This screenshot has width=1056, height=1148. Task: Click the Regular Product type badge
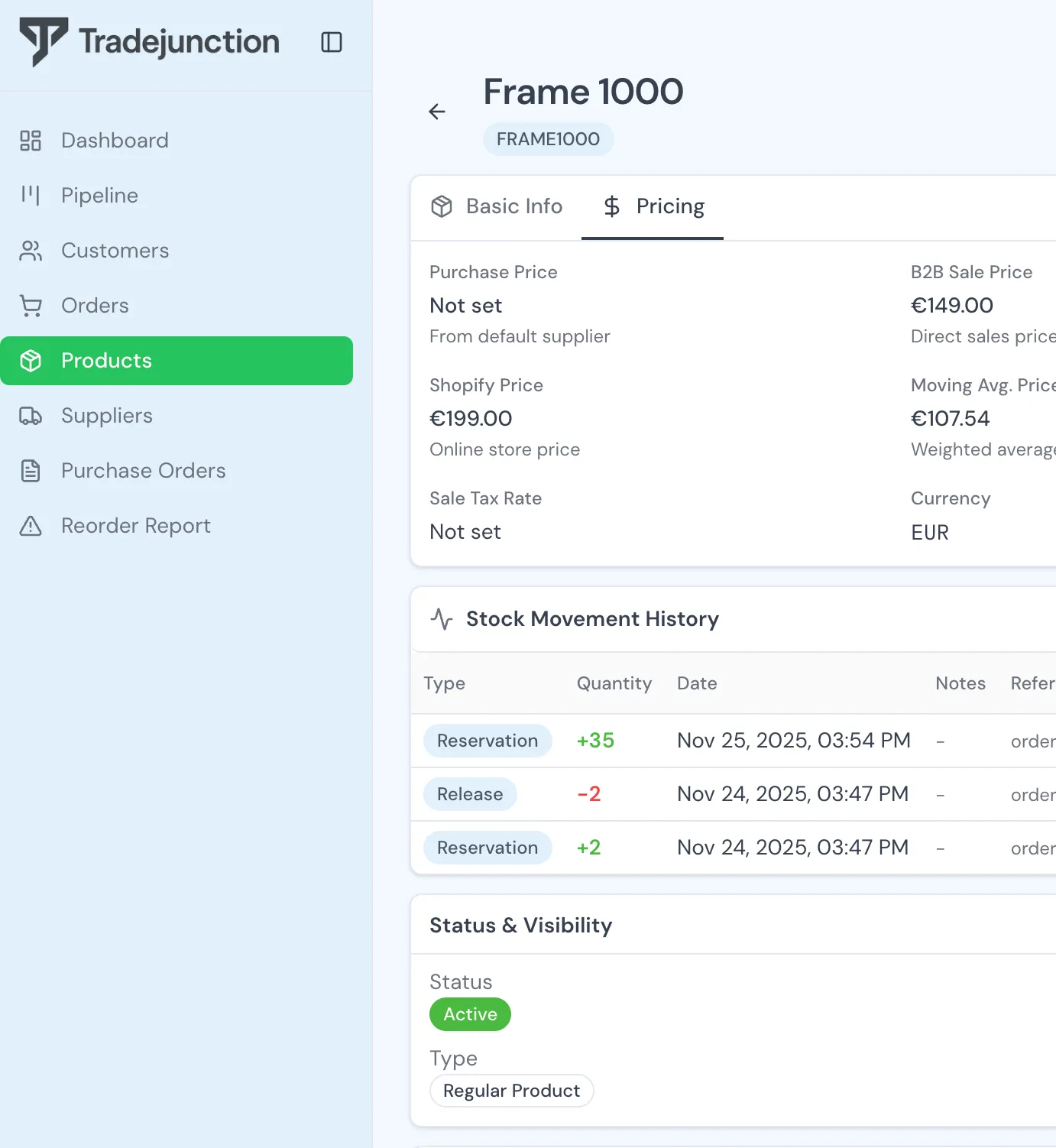coord(512,1091)
